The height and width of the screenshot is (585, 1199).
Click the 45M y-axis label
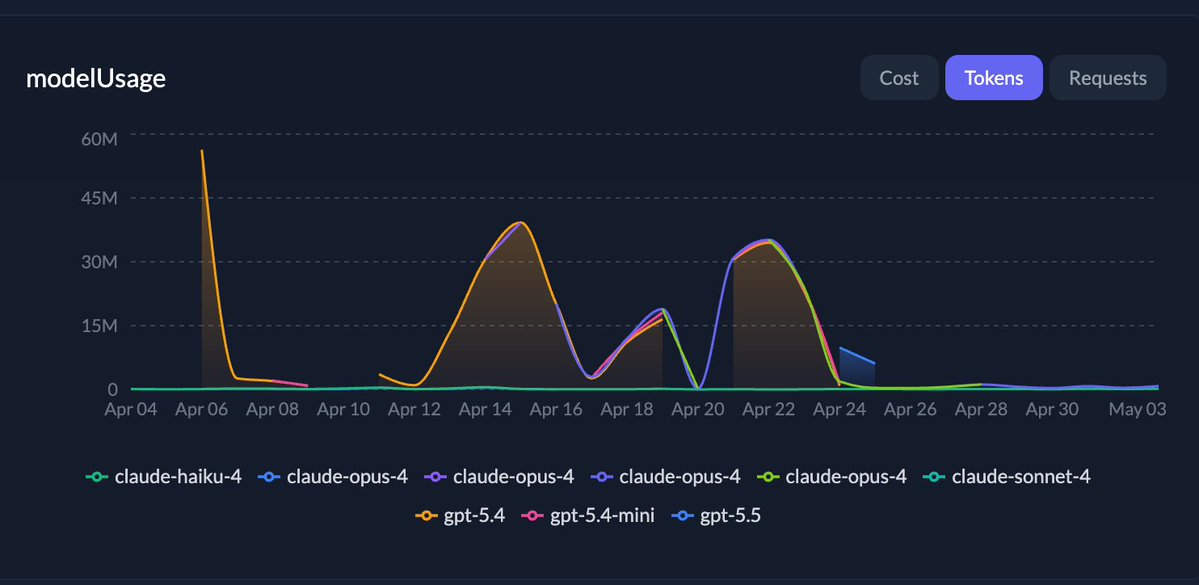[x=98, y=198]
